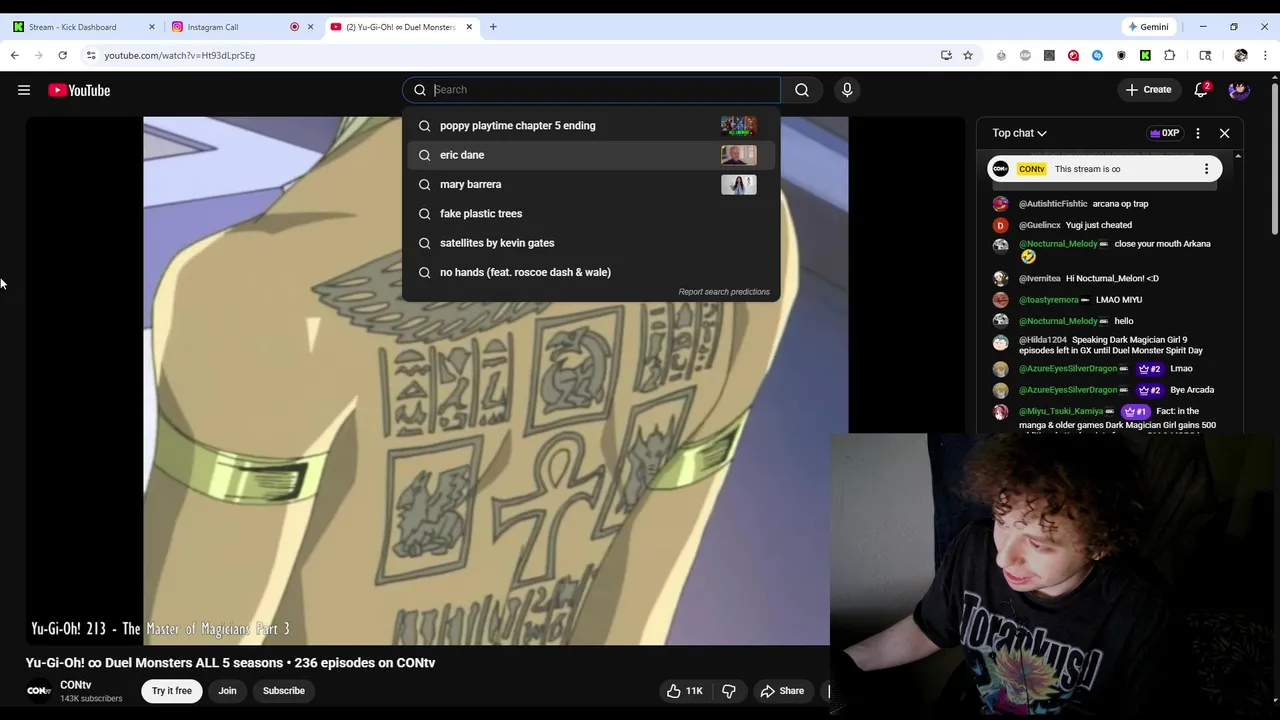Open Chrome three-dot menu
The height and width of the screenshot is (720, 1280).
click(1266, 55)
